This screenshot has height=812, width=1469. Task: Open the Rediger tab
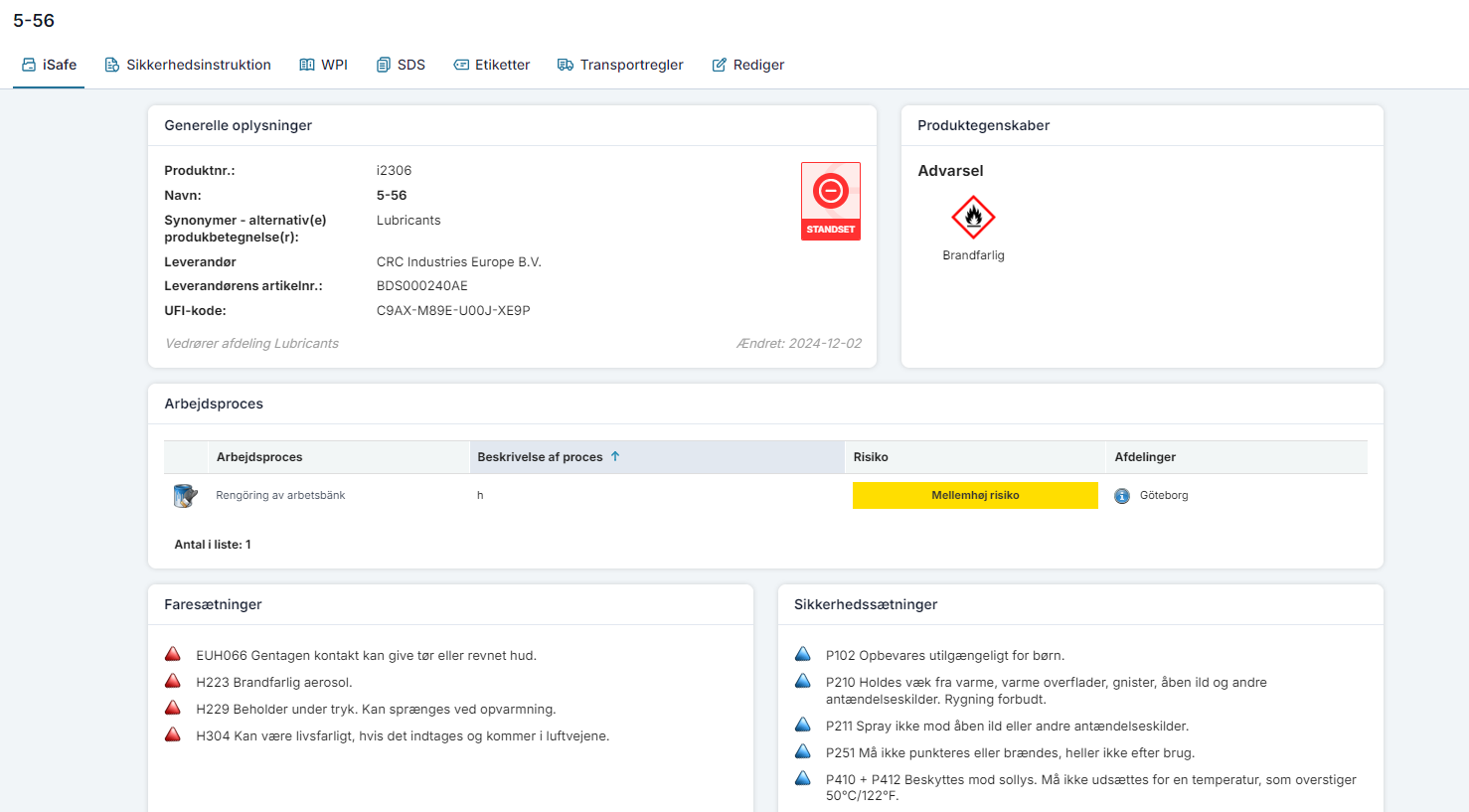tap(748, 65)
